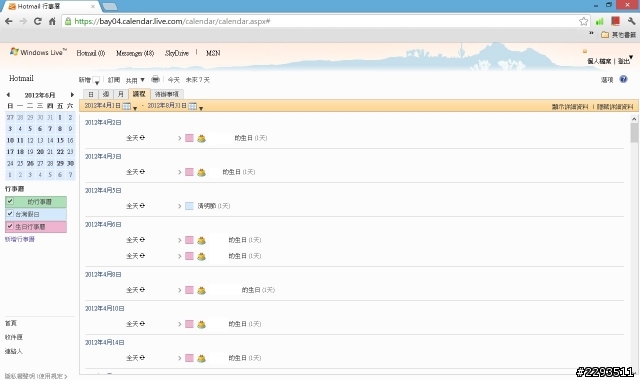Screen dimensions: 640x380
Task: Click the recurrence icon on the 2012年4月5日 event
Action: tap(142, 206)
